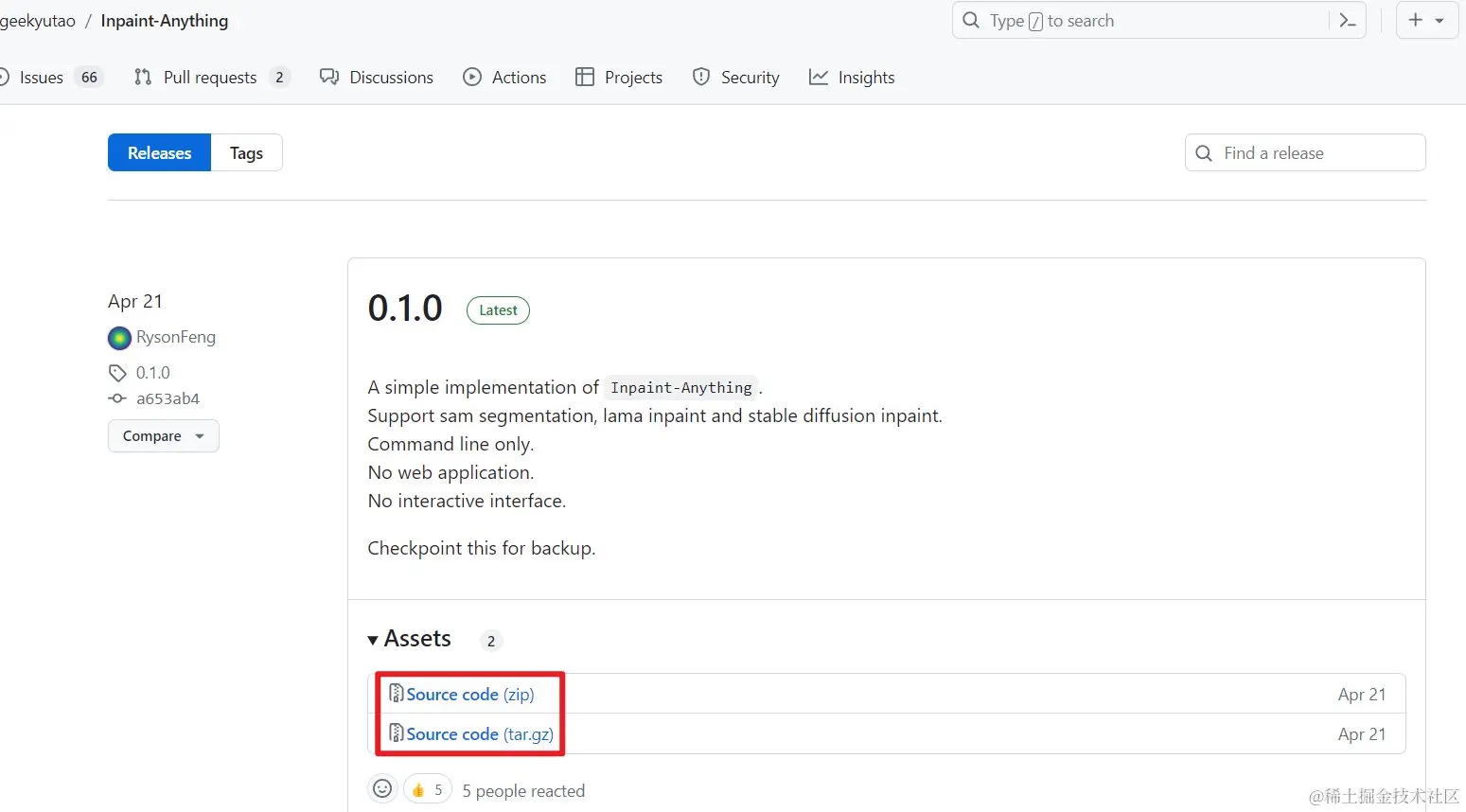Click the 'Checkpoint this for backup.' line
Viewport: 1466px width, 812px height.
(x=482, y=548)
